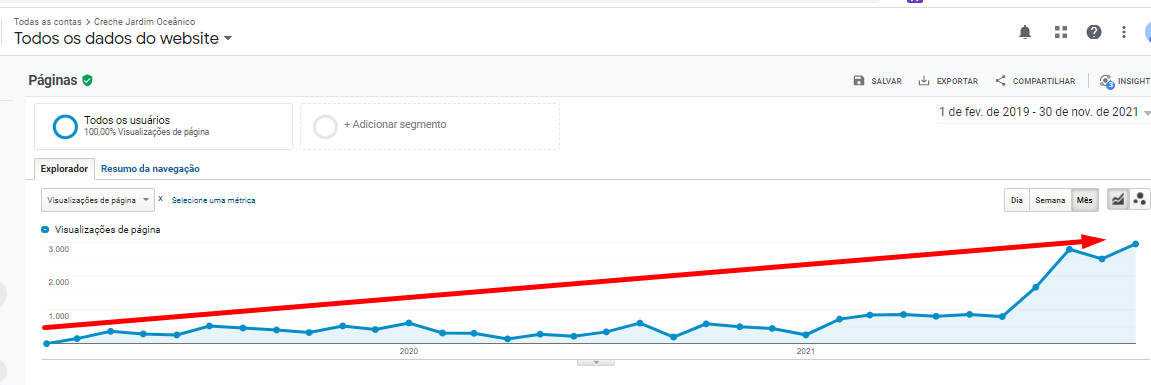The width and height of the screenshot is (1151, 385).
Task: Open the Insights icon with badge
Action: coord(1107,82)
